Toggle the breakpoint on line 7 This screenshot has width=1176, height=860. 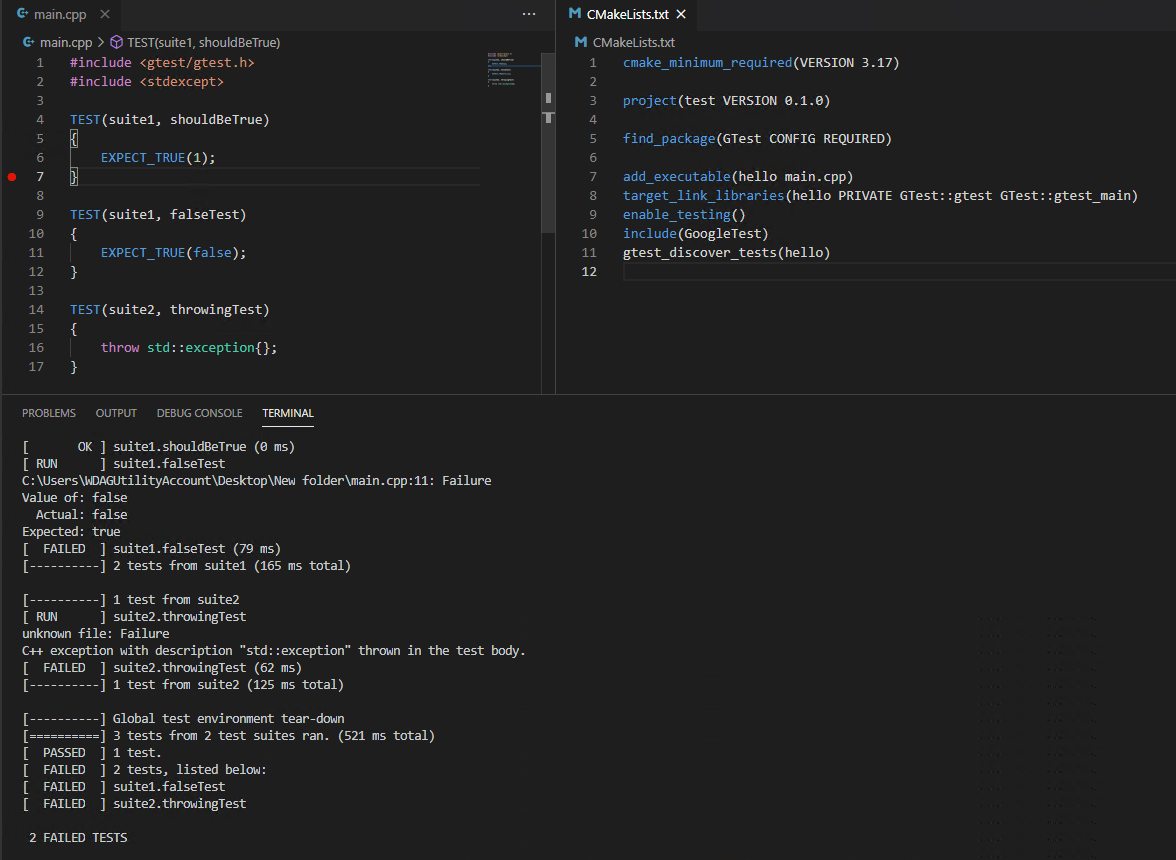tap(12, 177)
